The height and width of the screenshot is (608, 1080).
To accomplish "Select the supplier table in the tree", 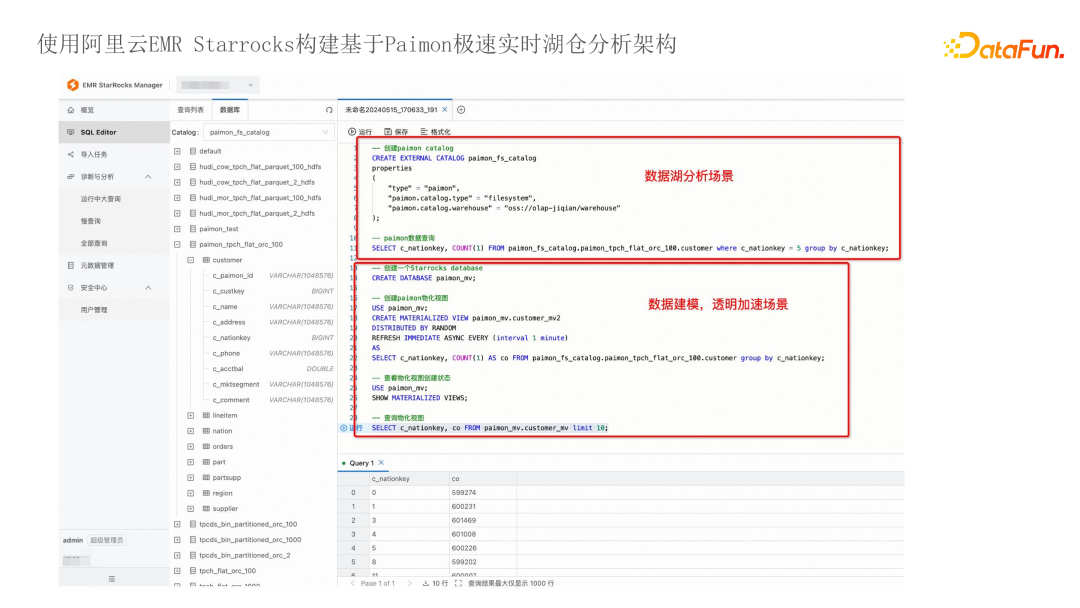I will pyautogui.click(x=225, y=509).
